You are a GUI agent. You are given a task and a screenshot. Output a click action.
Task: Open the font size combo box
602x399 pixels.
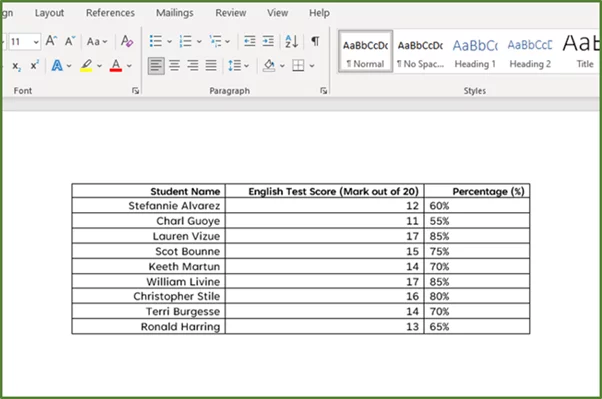click(24, 41)
